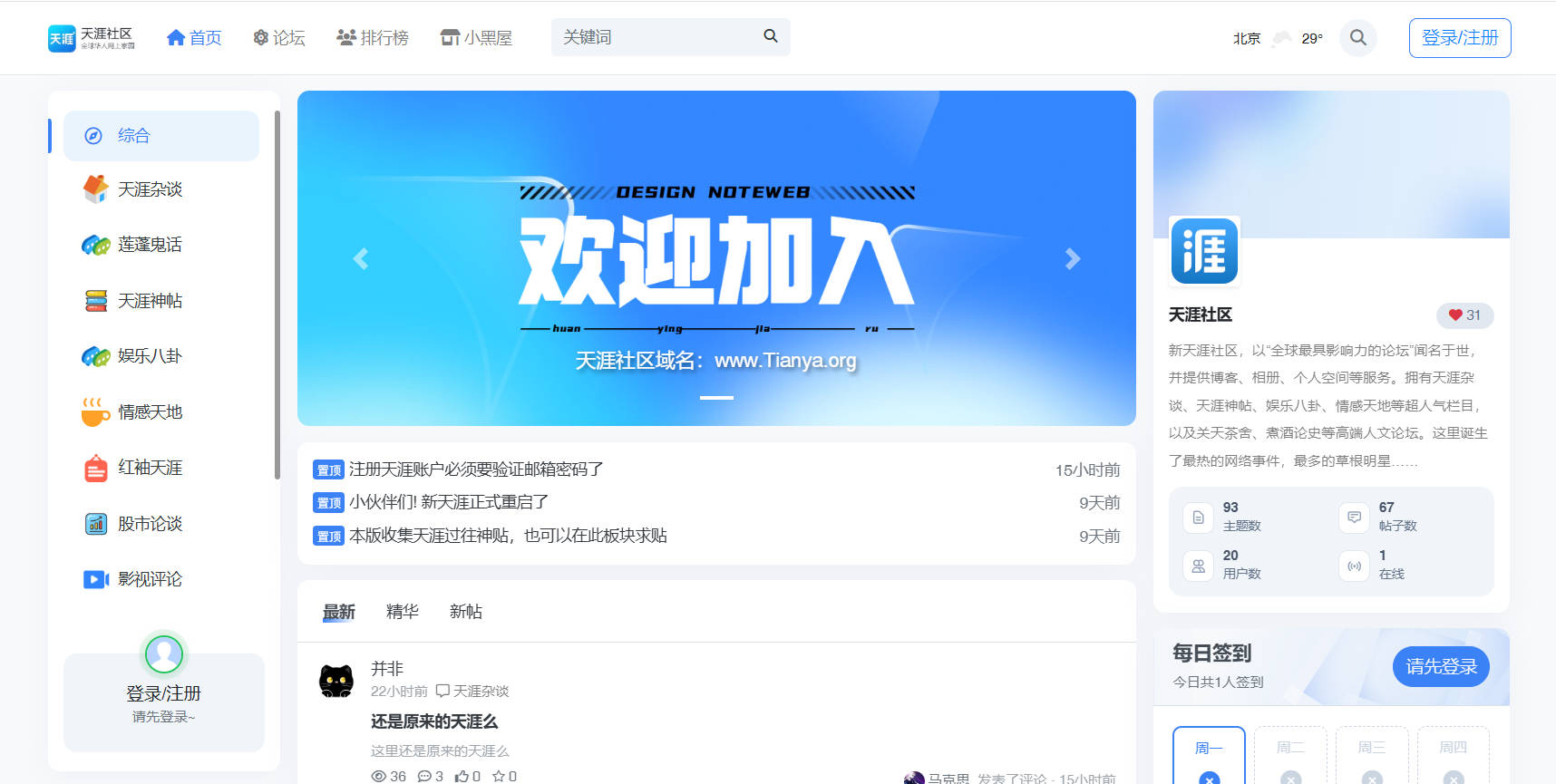
Task: Open the 小黑屋 nav item
Action: tap(476, 37)
